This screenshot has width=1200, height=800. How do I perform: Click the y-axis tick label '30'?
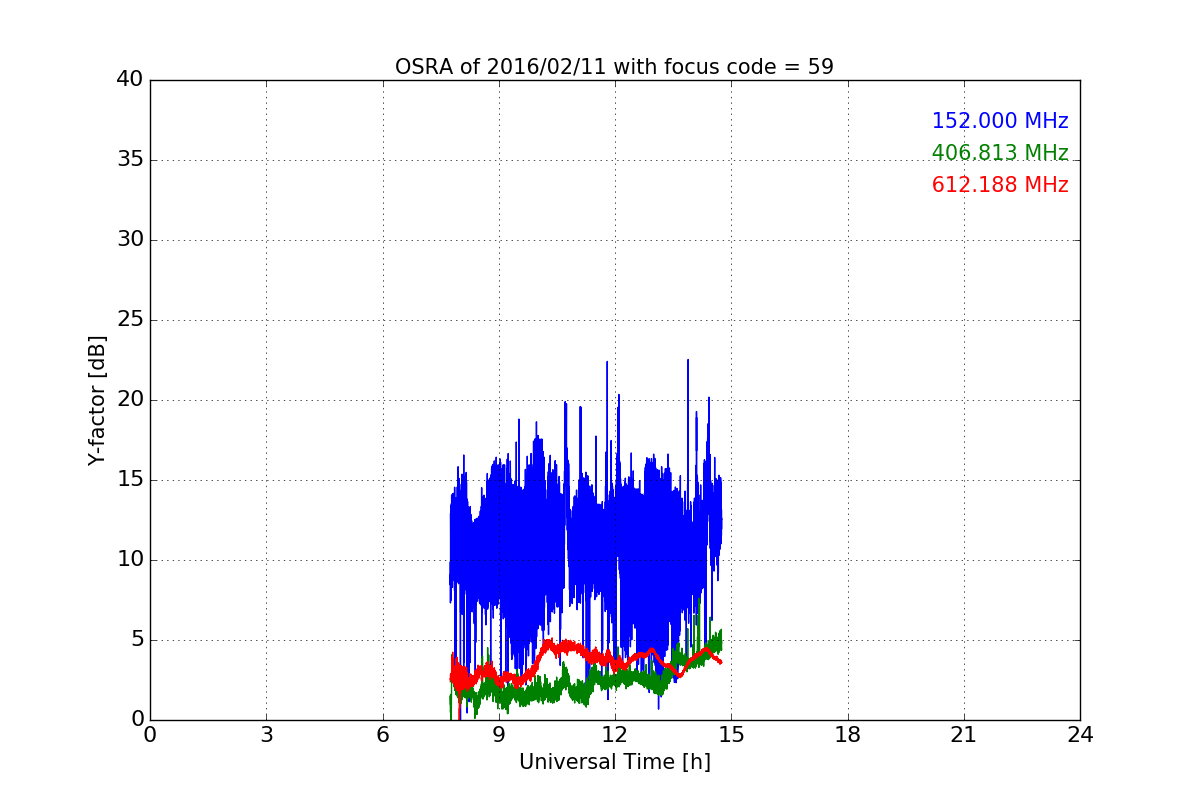coord(130,240)
